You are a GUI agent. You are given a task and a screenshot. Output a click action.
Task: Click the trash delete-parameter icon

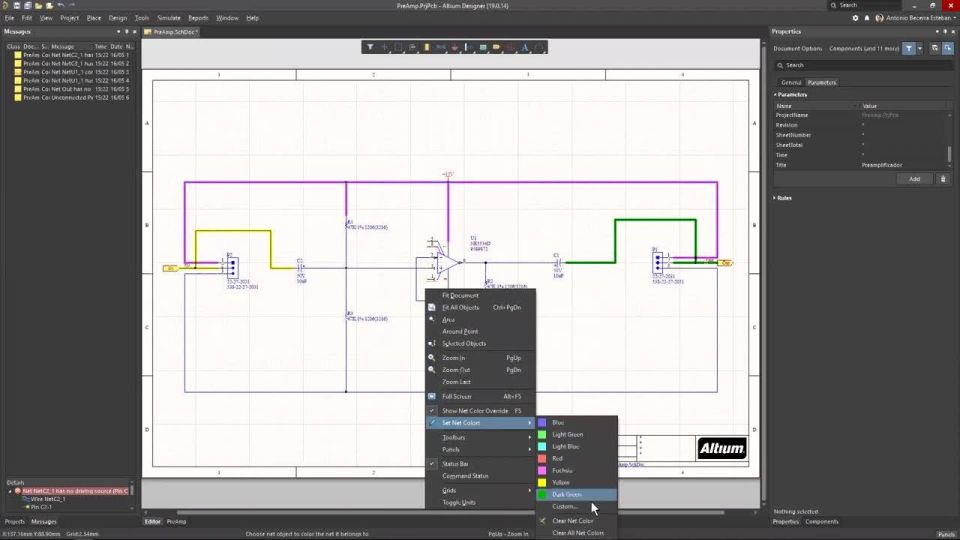943,179
